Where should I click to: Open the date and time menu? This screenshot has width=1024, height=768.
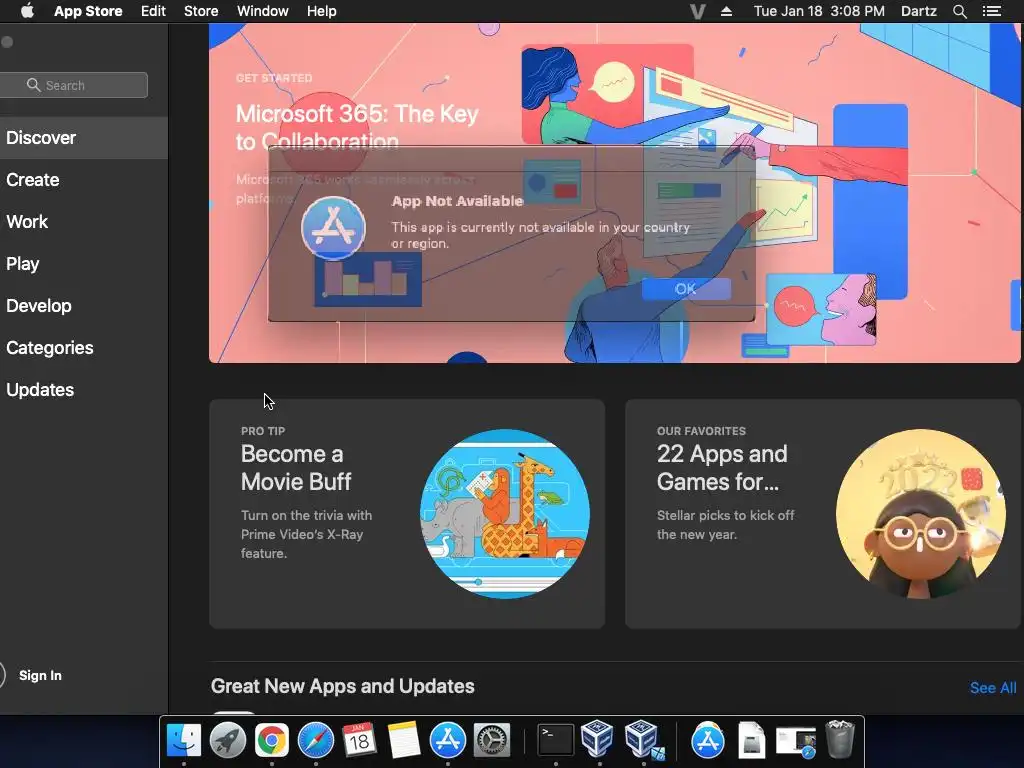(x=819, y=11)
